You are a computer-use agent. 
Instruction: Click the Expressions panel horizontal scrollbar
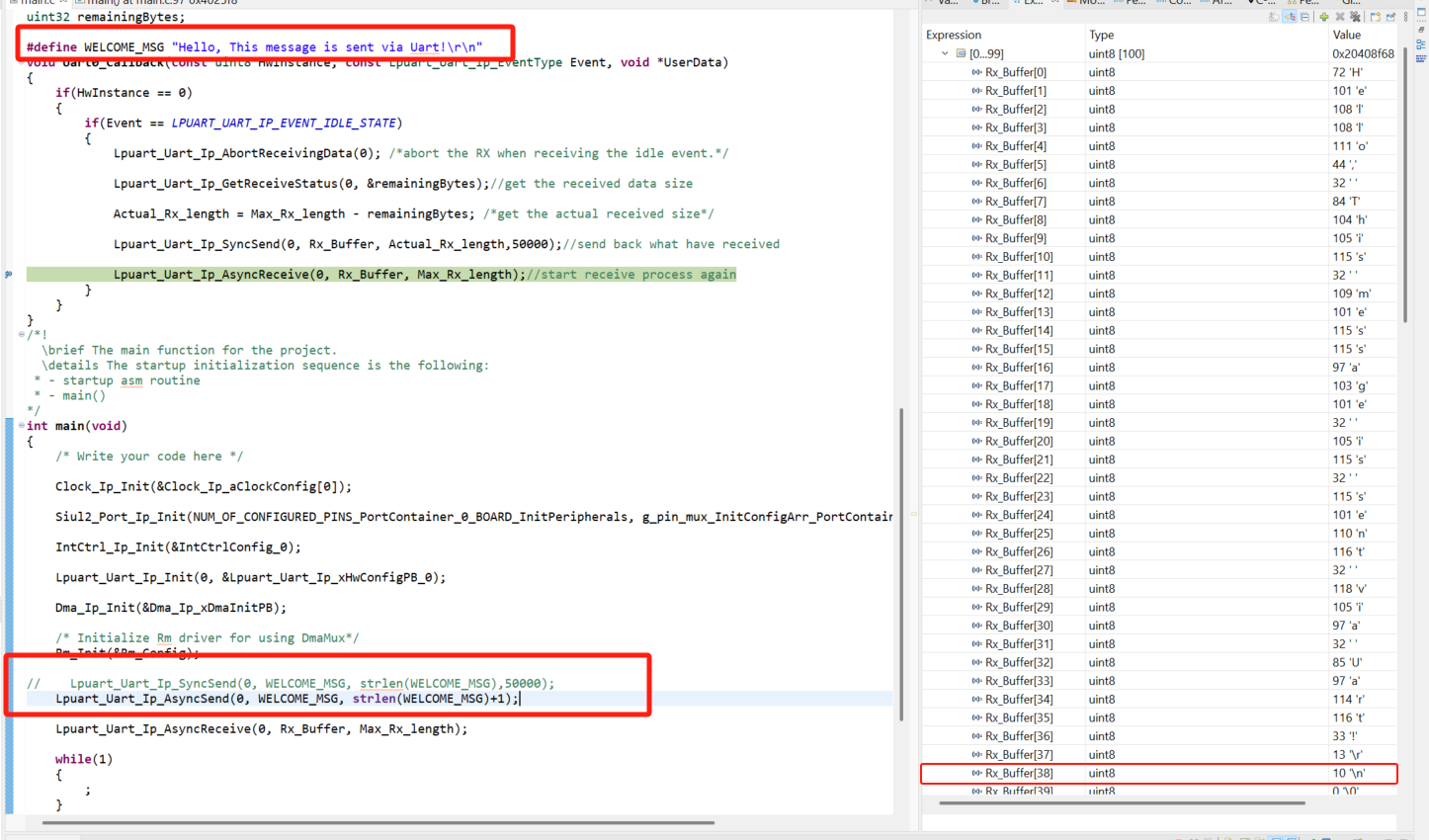pos(1122,803)
